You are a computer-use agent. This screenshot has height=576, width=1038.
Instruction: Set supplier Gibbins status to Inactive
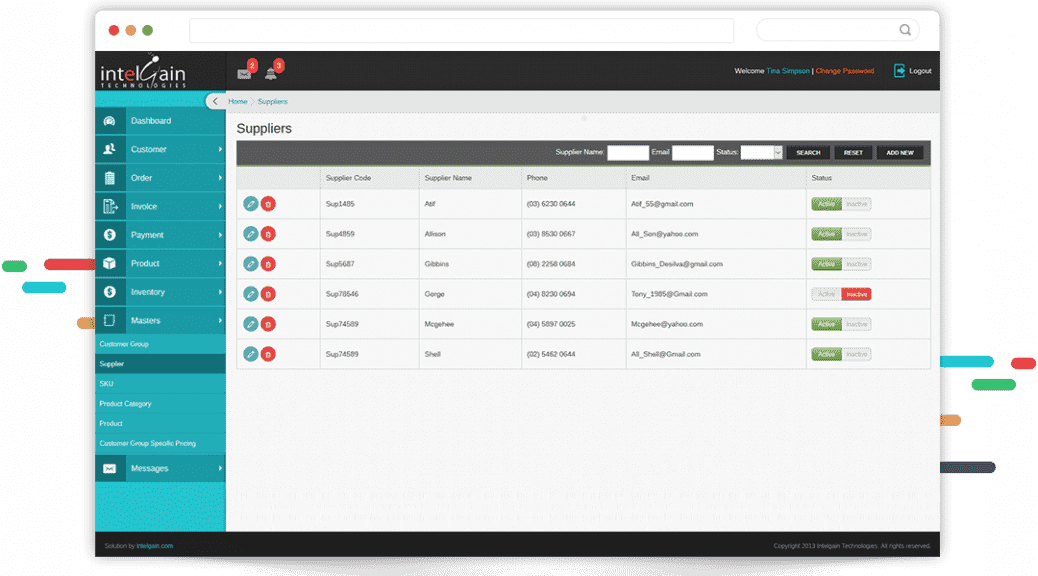click(857, 264)
